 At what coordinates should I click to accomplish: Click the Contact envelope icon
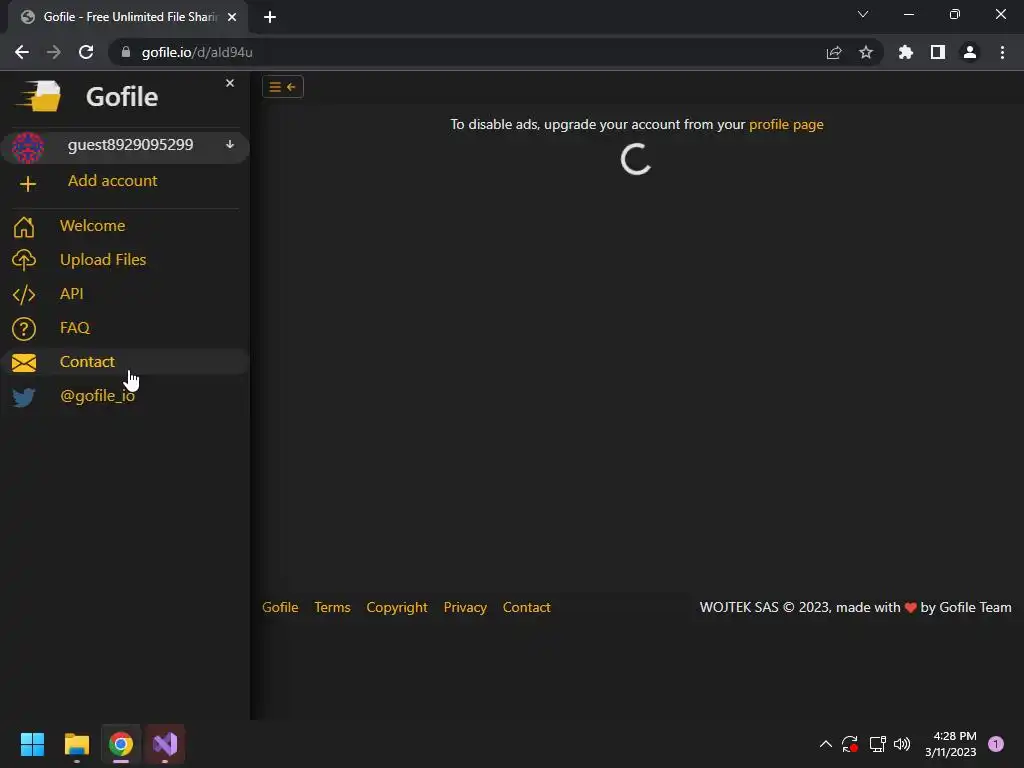point(24,362)
